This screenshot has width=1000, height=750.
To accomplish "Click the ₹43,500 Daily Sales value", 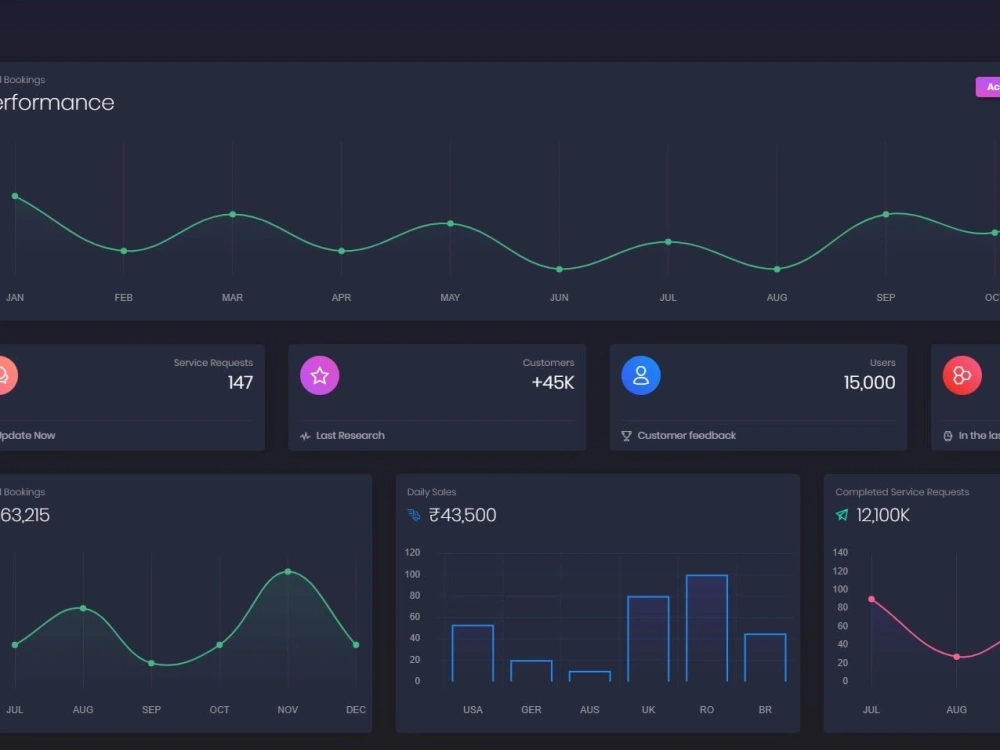I will (x=462, y=515).
